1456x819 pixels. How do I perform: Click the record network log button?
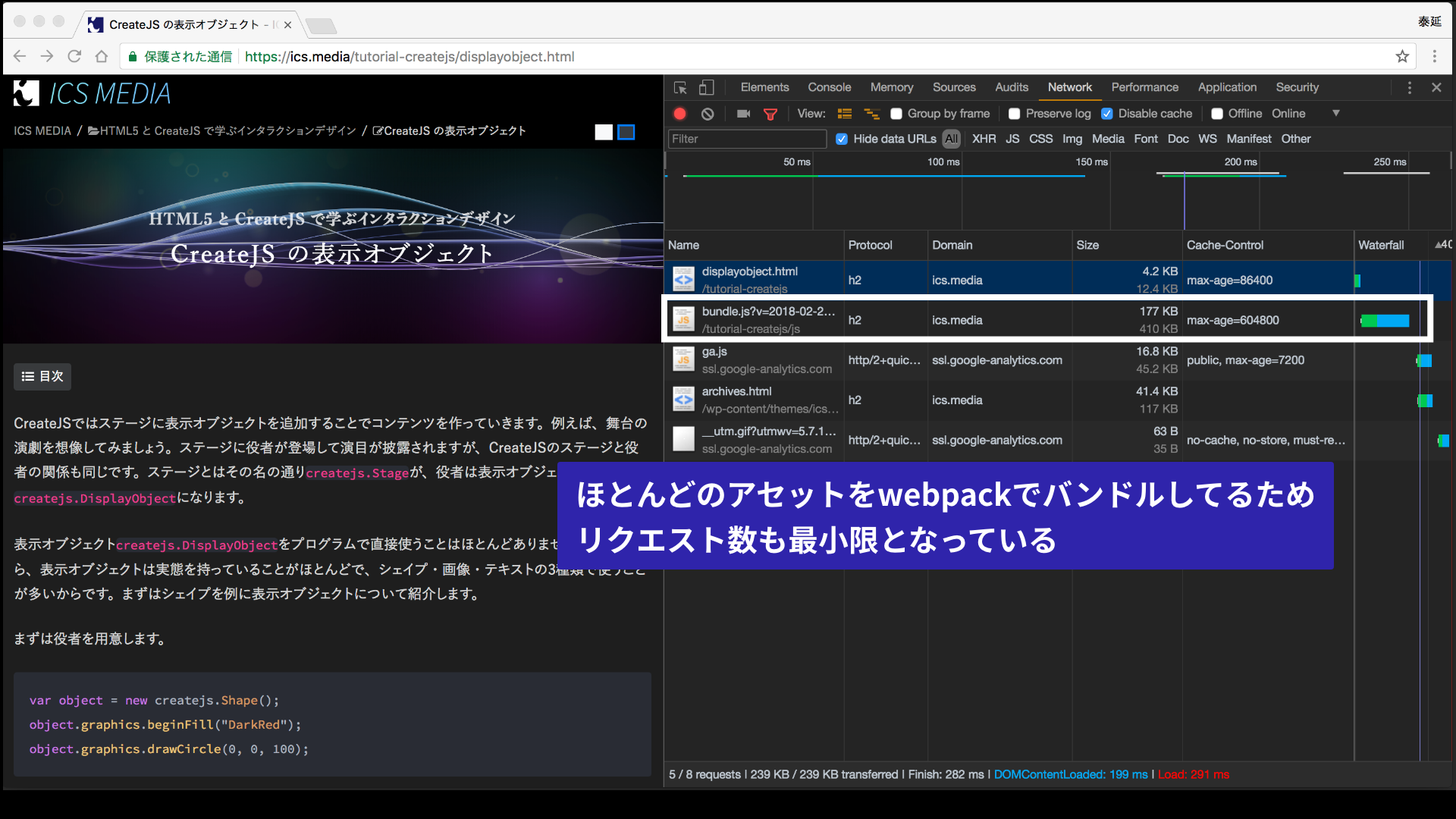tap(679, 114)
